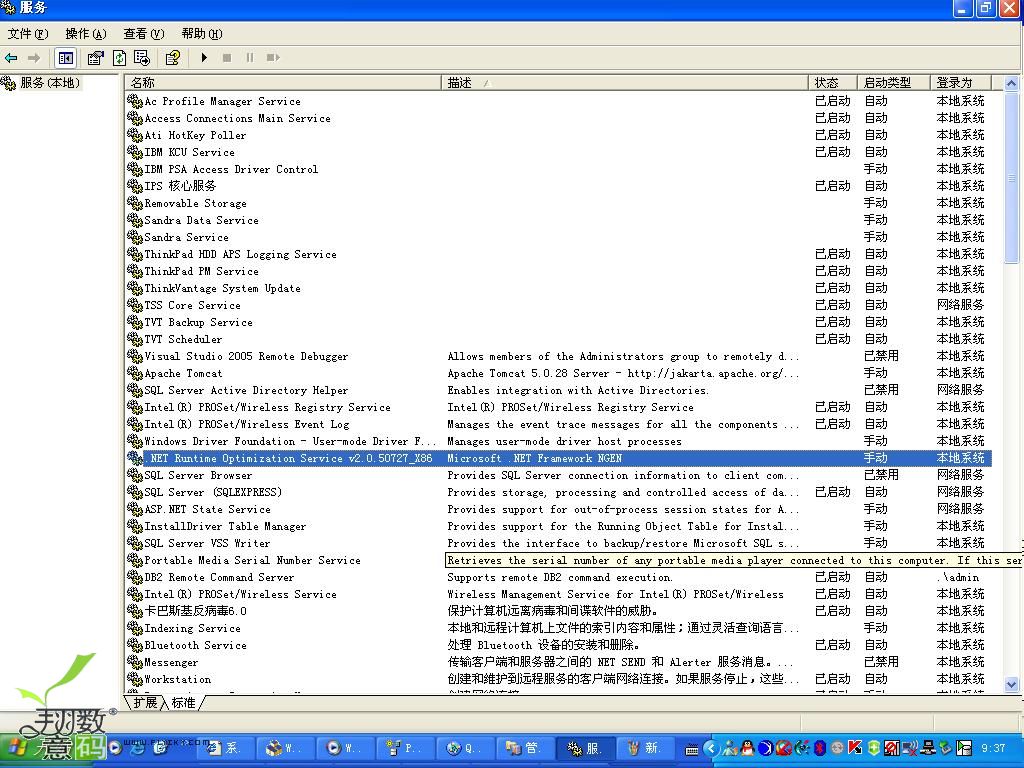Start the selected service with the play icon
The image size is (1024, 768).
[x=204, y=58]
